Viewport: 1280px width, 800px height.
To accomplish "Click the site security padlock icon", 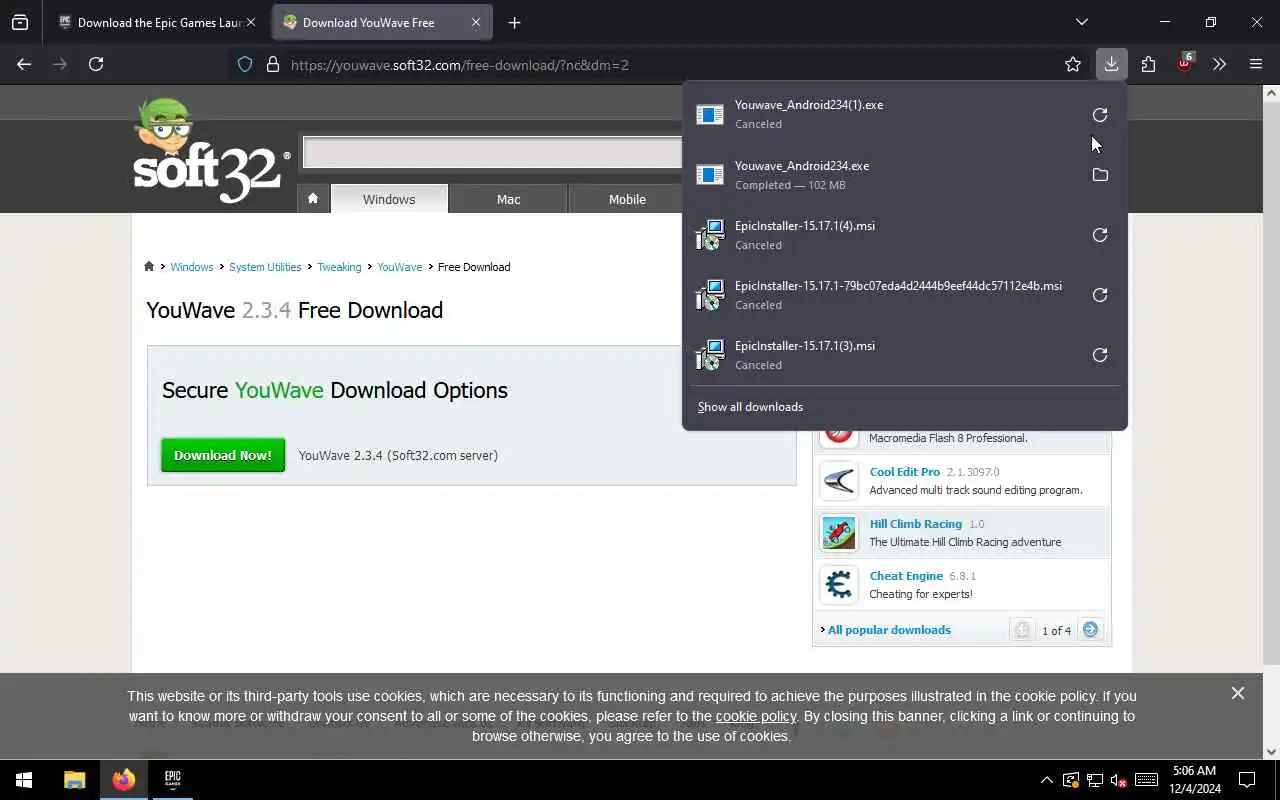I will click(272, 64).
